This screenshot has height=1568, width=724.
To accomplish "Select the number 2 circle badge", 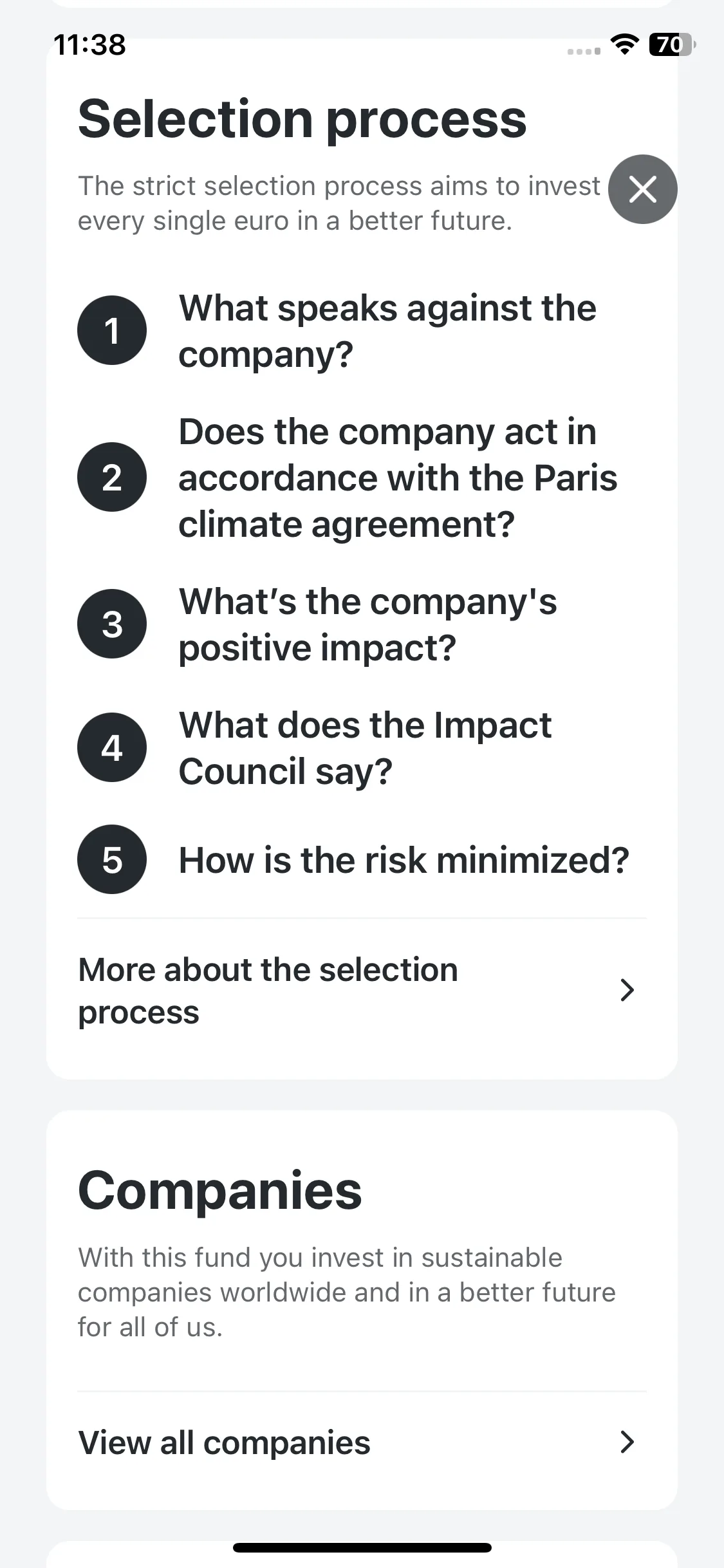I will click(x=112, y=477).
